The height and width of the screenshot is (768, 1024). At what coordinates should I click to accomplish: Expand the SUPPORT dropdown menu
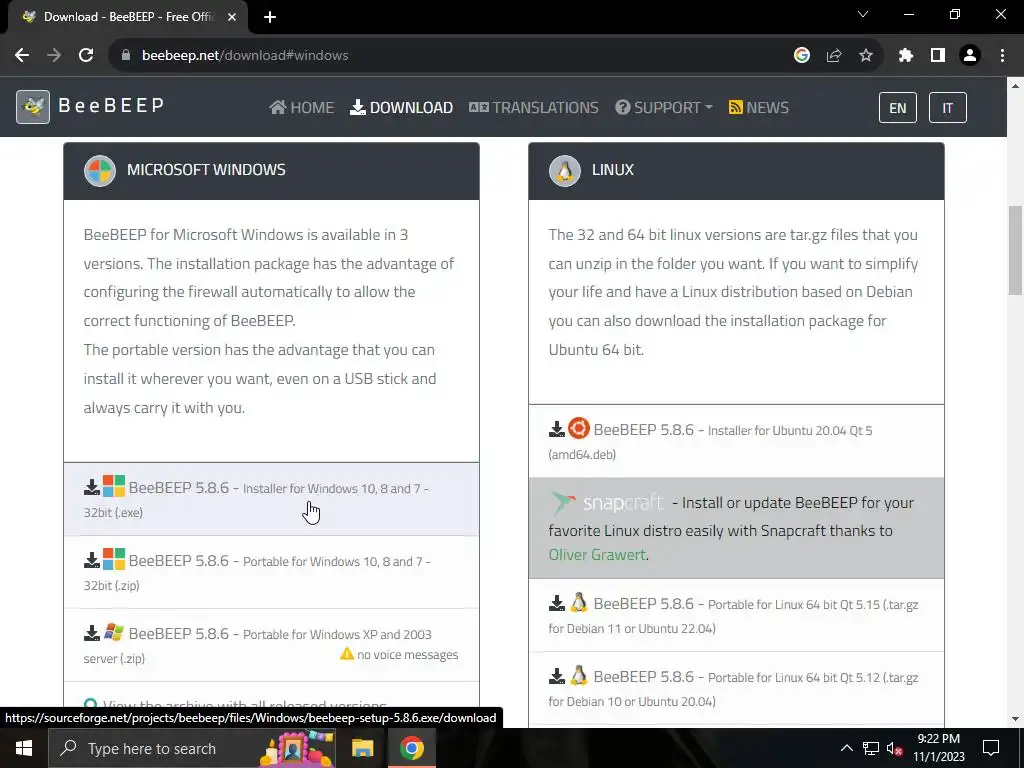[x=664, y=107]
